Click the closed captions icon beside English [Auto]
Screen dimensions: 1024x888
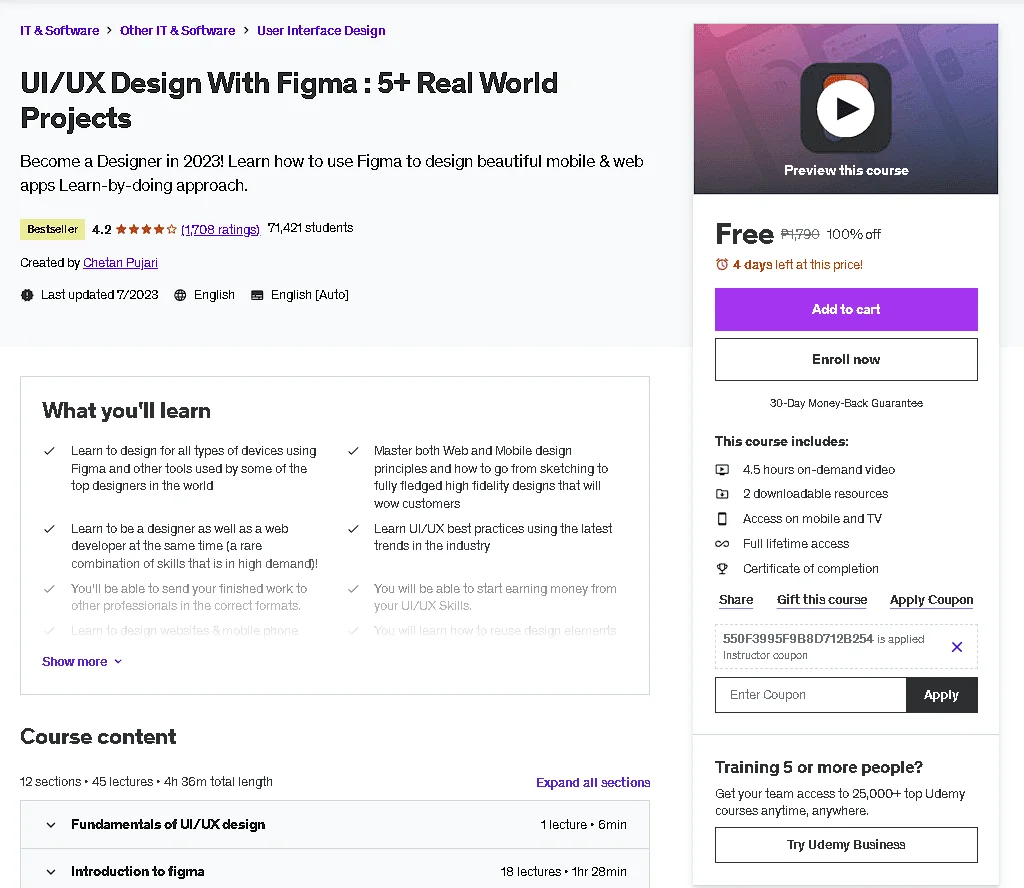257,295
